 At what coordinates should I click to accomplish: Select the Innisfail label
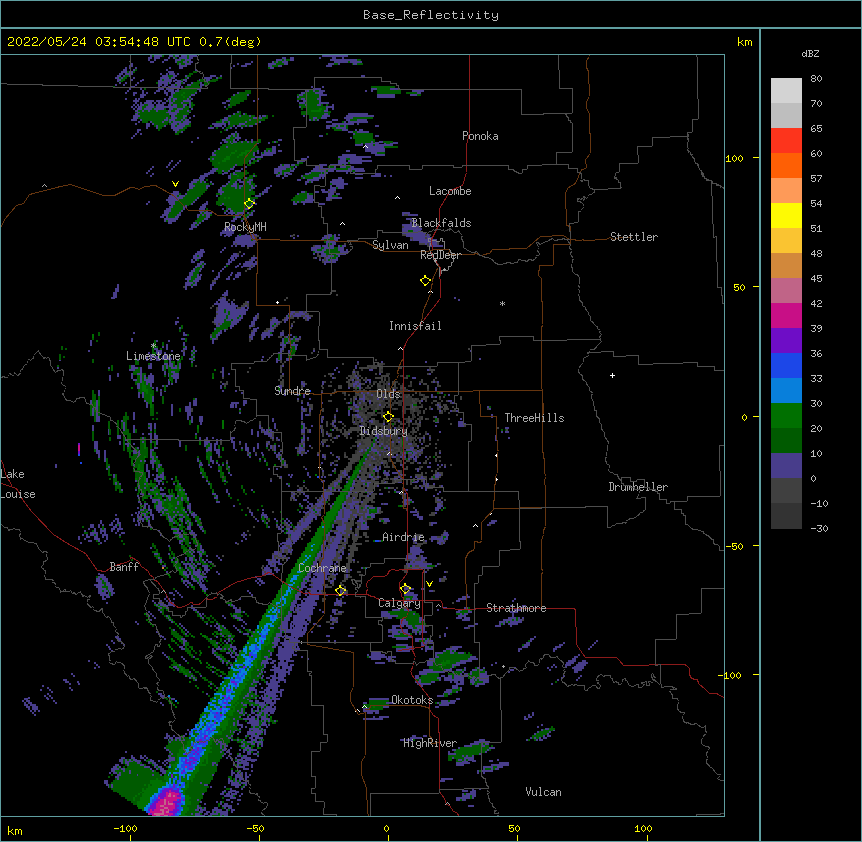tap(415, 326)
